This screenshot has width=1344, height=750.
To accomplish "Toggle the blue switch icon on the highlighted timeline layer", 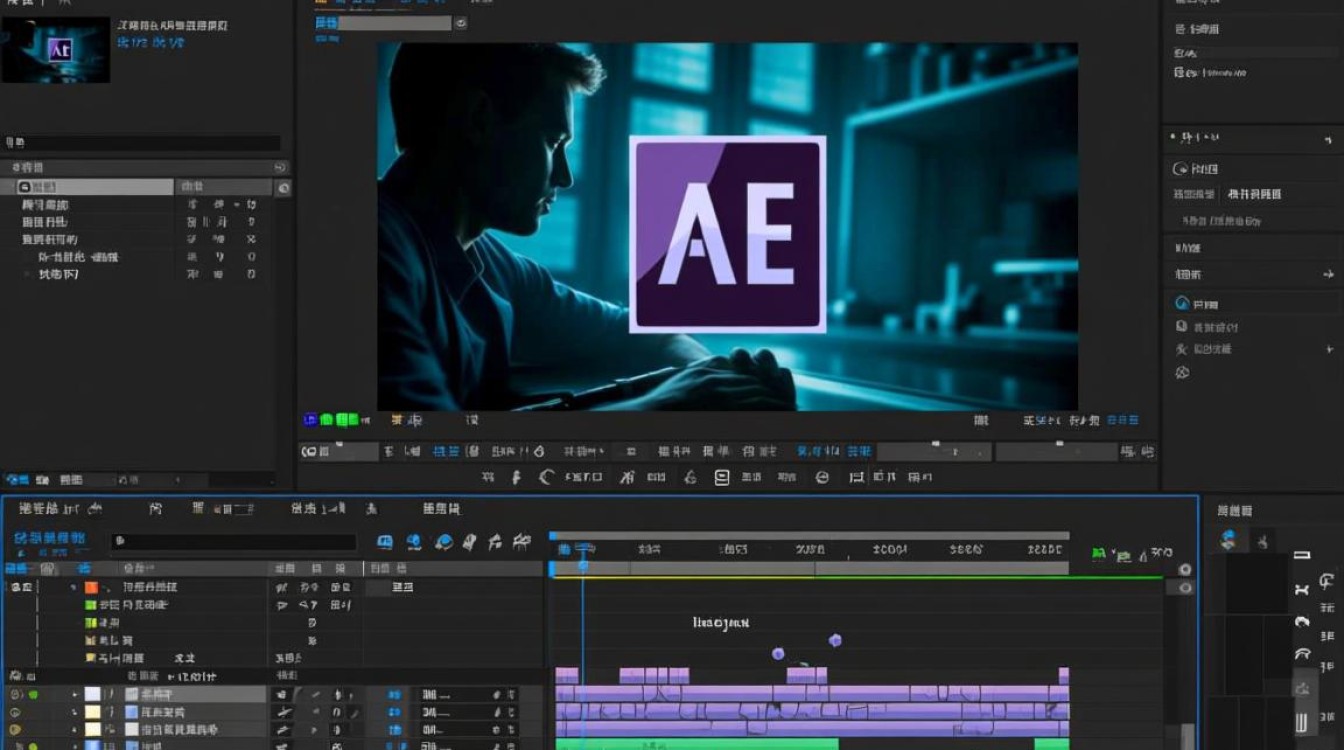I will pos(394,694).
